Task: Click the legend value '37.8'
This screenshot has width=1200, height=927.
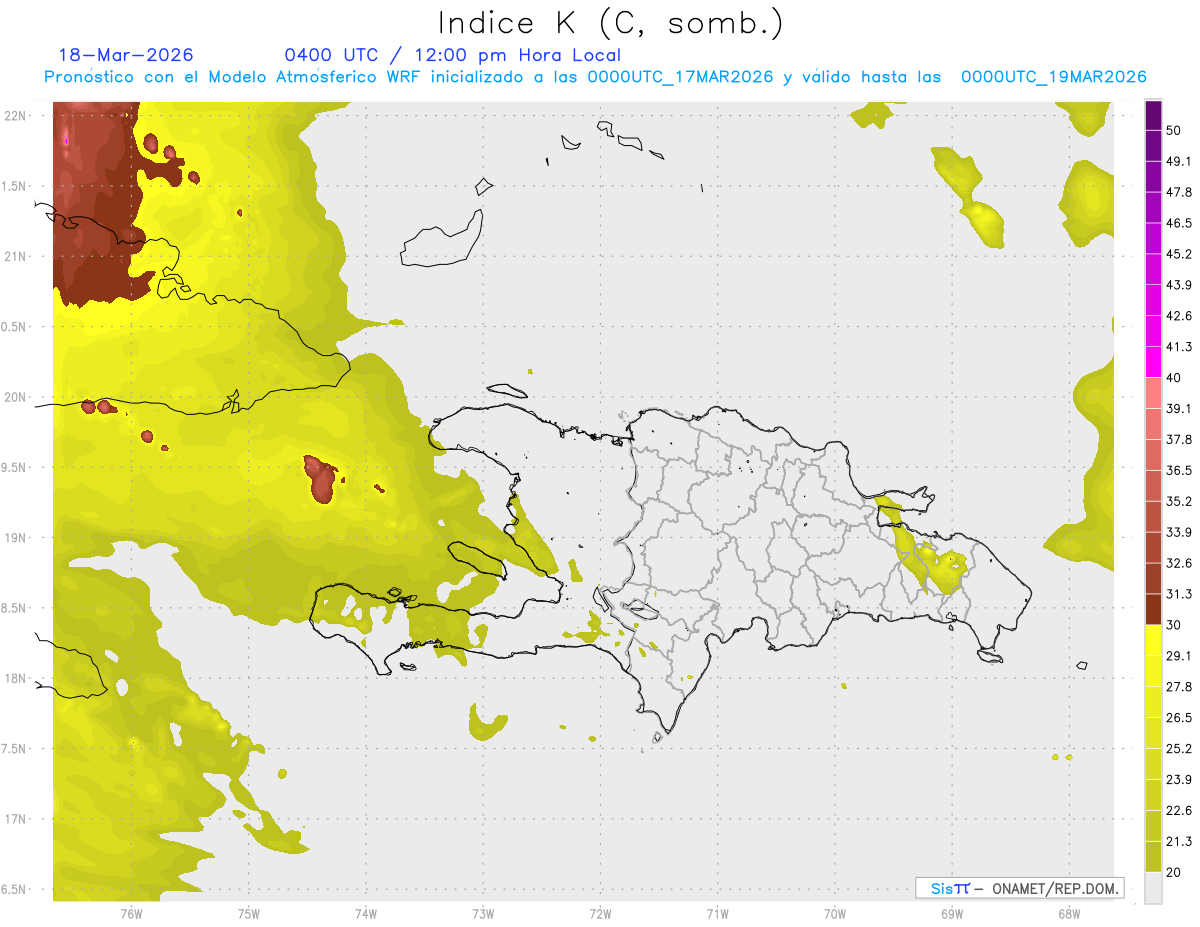Action: [x=1179, y=439]
